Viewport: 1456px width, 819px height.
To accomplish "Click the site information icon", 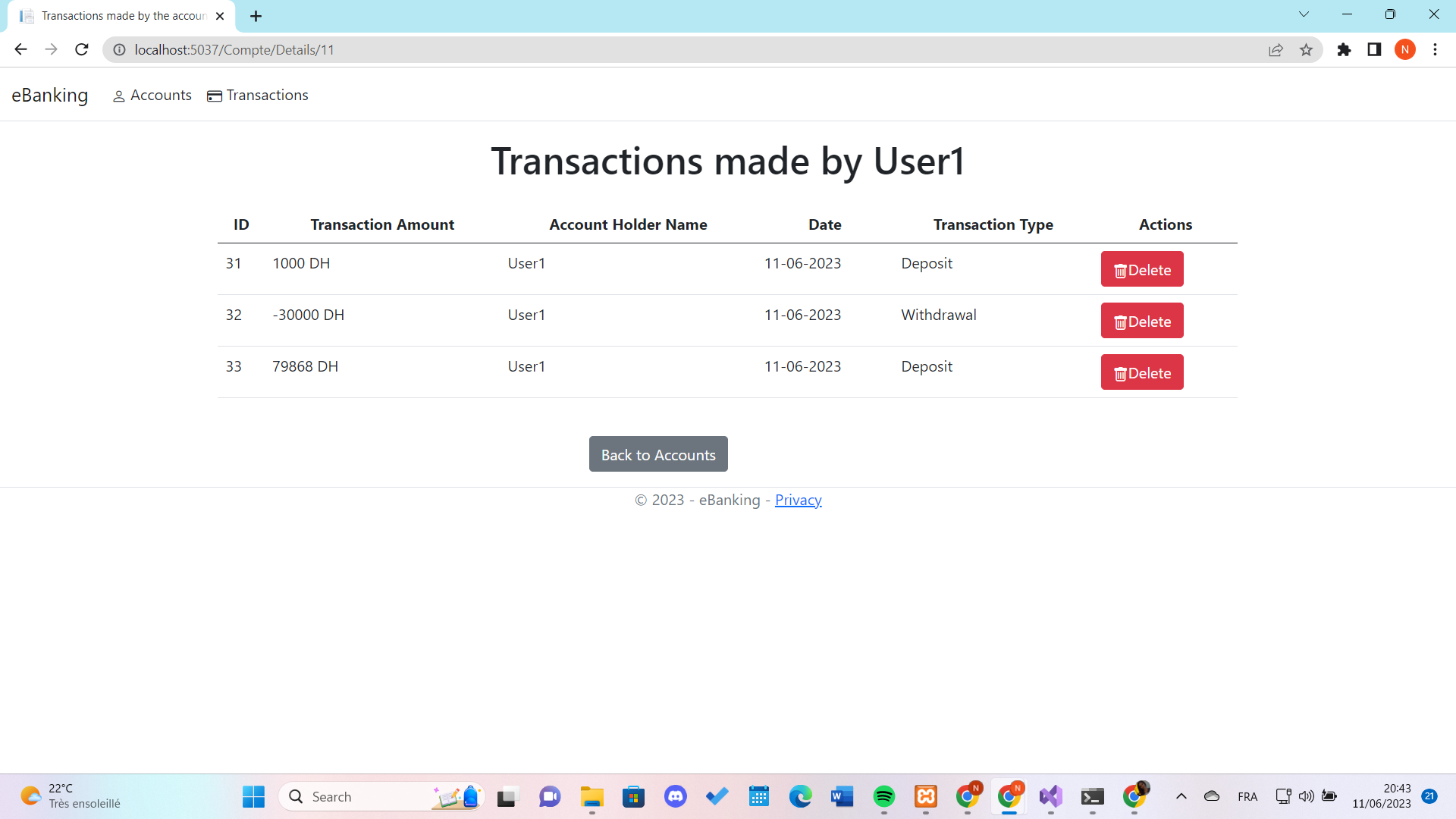I will [x=119, y=49].
